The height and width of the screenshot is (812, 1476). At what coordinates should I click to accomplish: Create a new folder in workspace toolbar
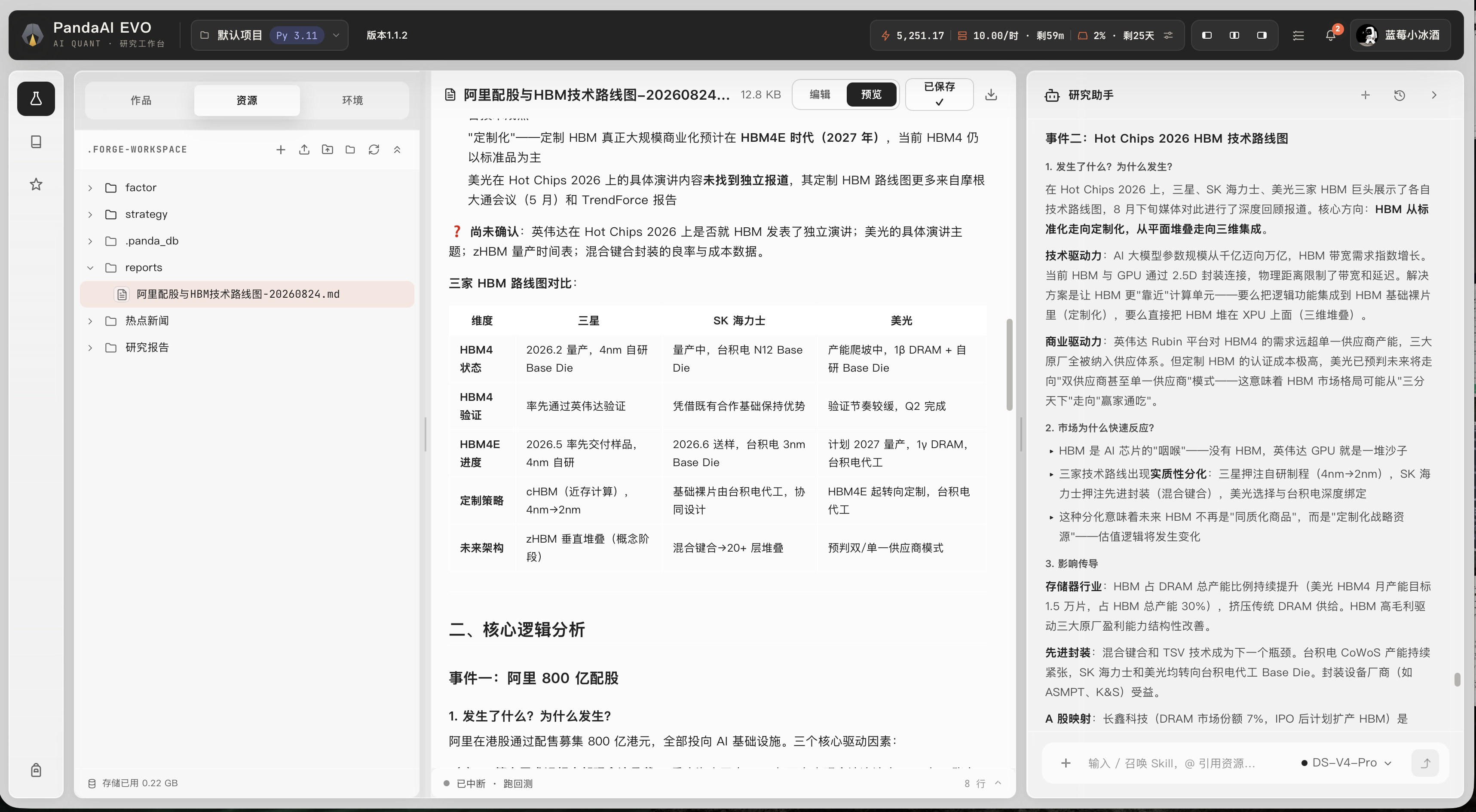[x=350, y=150]
